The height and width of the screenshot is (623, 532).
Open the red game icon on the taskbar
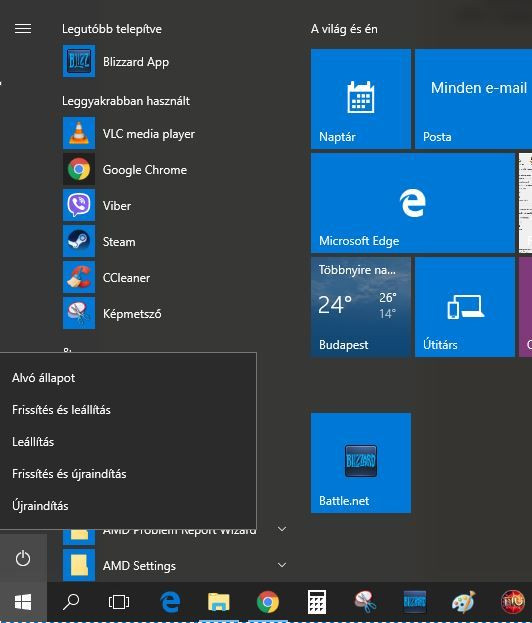point(513,602)
